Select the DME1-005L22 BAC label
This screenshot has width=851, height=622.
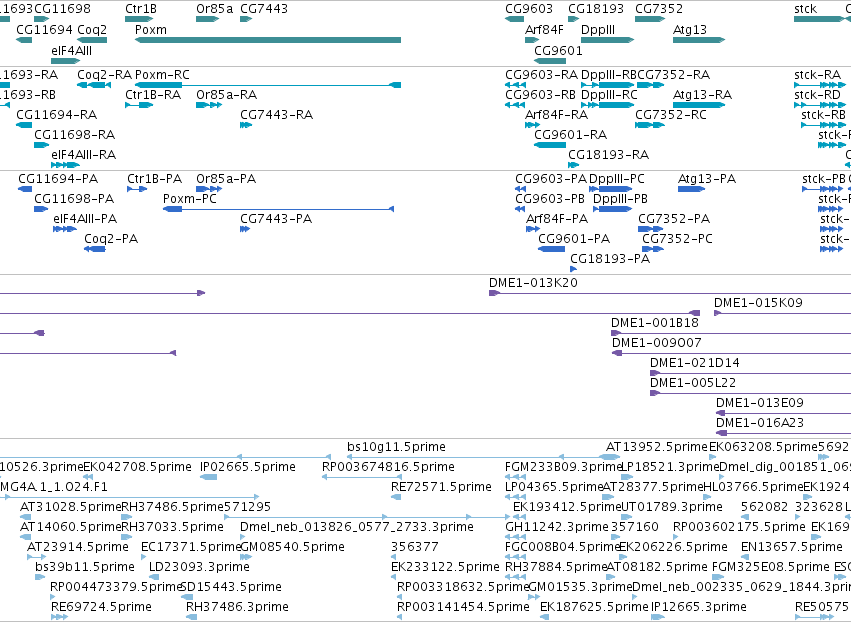693,383
